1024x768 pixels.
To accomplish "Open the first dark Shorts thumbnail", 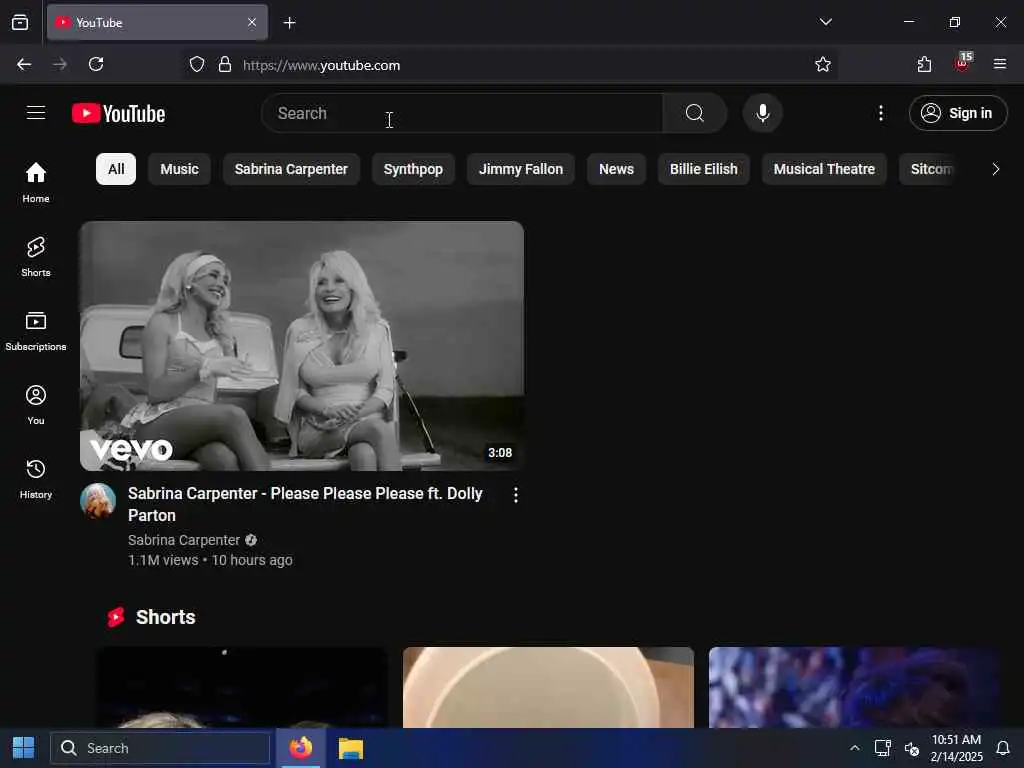I will pyautogui.click(x=242, y=687).
